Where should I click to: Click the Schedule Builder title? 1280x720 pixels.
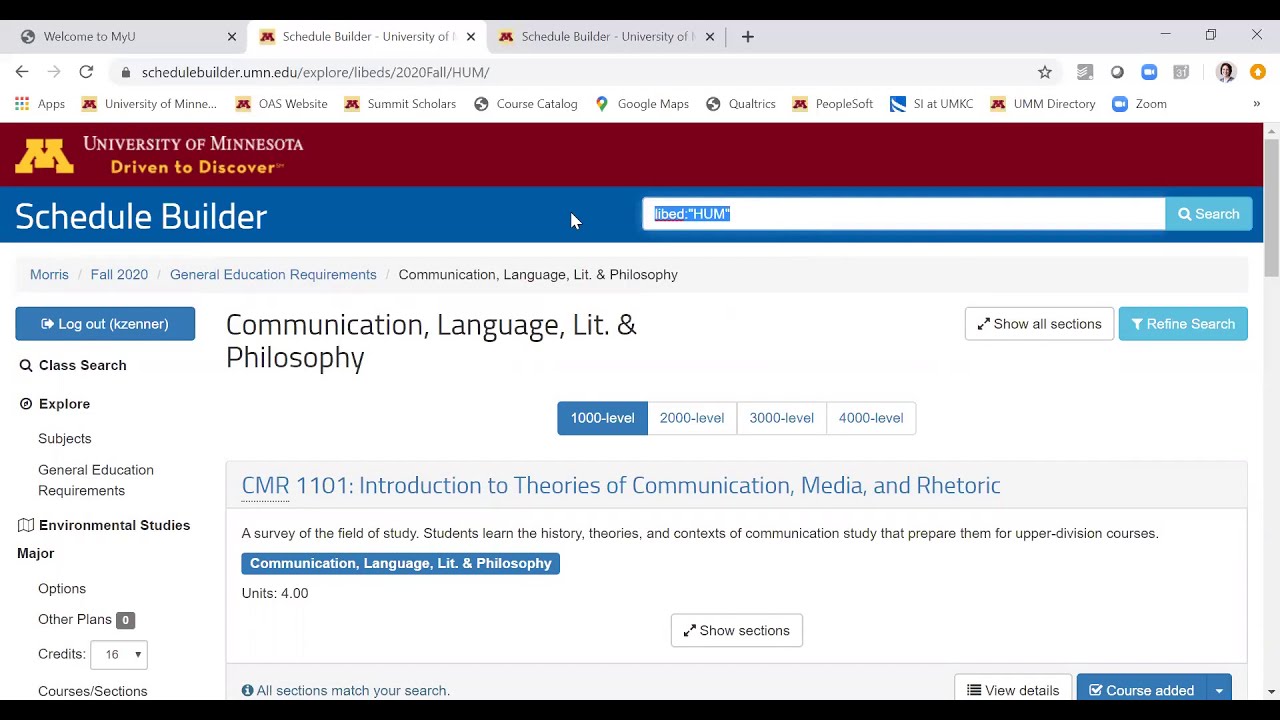point(141,216)
